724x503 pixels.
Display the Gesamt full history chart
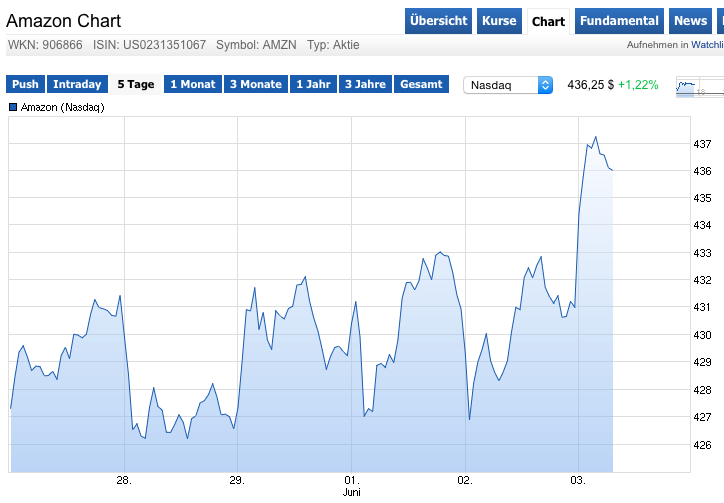coord(421,85)
